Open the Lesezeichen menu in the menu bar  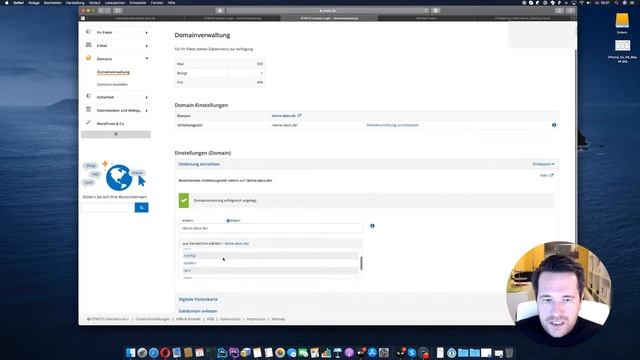pyautogui.click(x=115, y=2)
